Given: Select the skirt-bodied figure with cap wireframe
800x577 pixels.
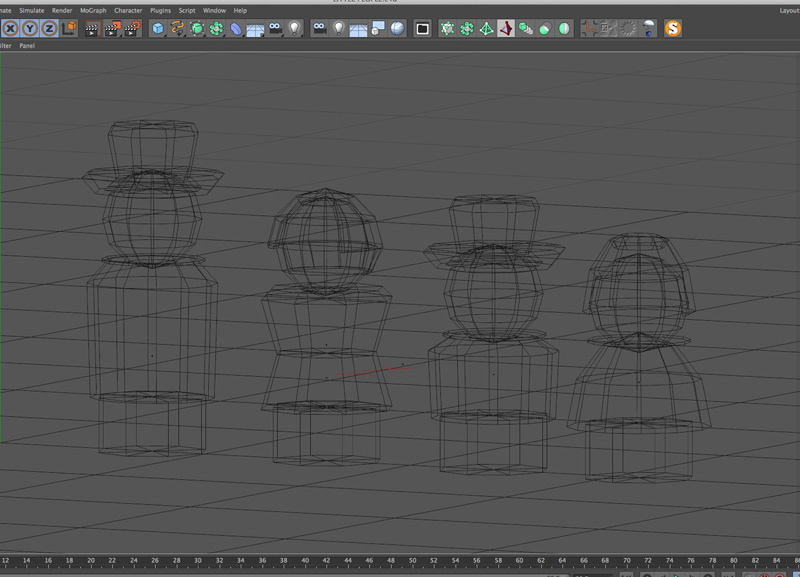Looking at the screenshot, I should [x=639, y=357].
